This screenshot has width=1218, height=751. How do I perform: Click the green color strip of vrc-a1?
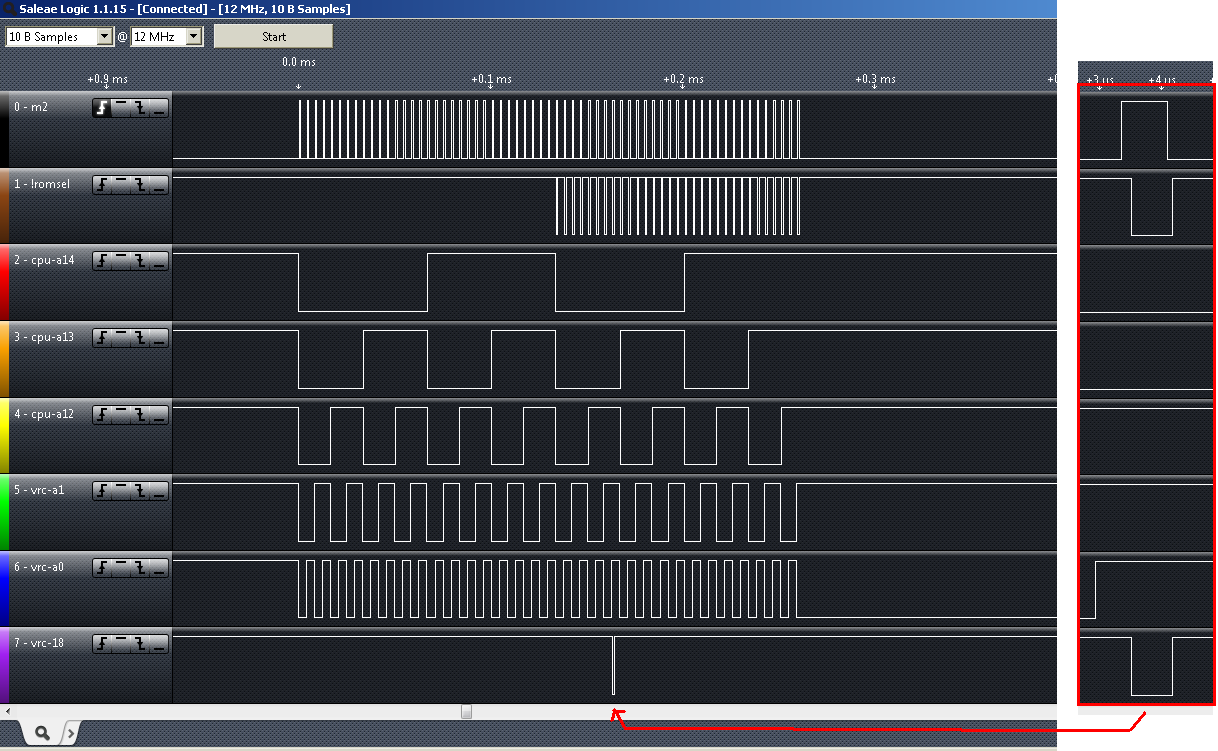[x=4, y=512]
